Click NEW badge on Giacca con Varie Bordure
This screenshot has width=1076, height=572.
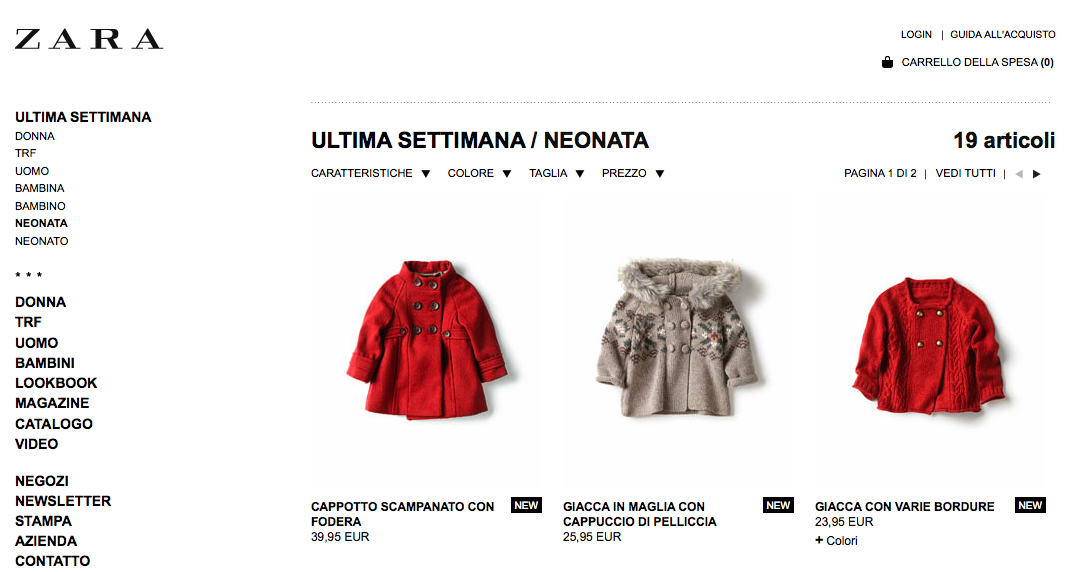(1030, 505)
